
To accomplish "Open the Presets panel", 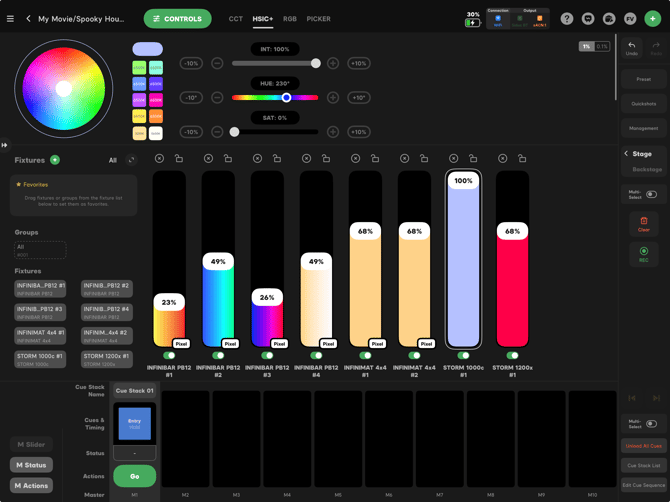I will [x=644, y=79].
